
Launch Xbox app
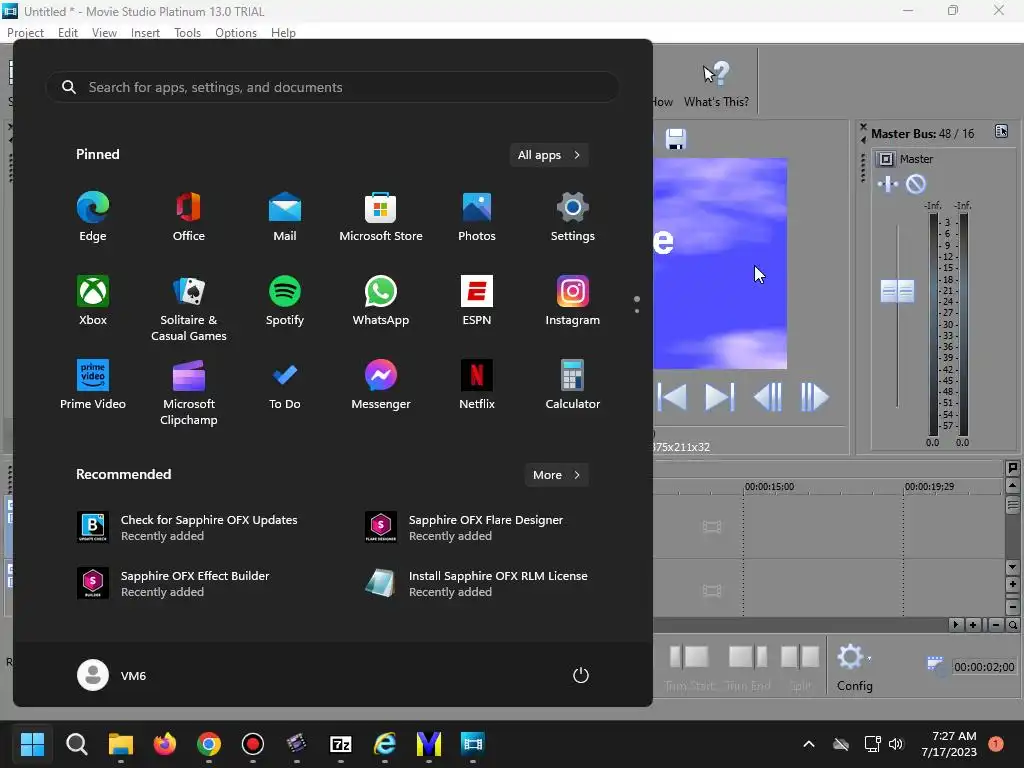pyautogui.click(x=93, y=300)
